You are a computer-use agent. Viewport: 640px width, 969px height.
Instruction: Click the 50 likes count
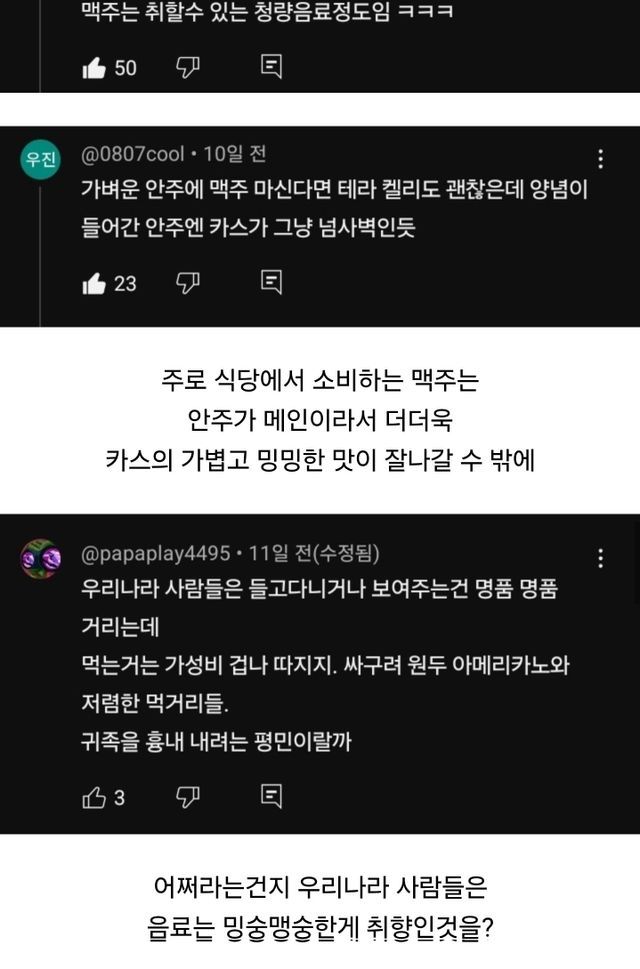[125, 68]
